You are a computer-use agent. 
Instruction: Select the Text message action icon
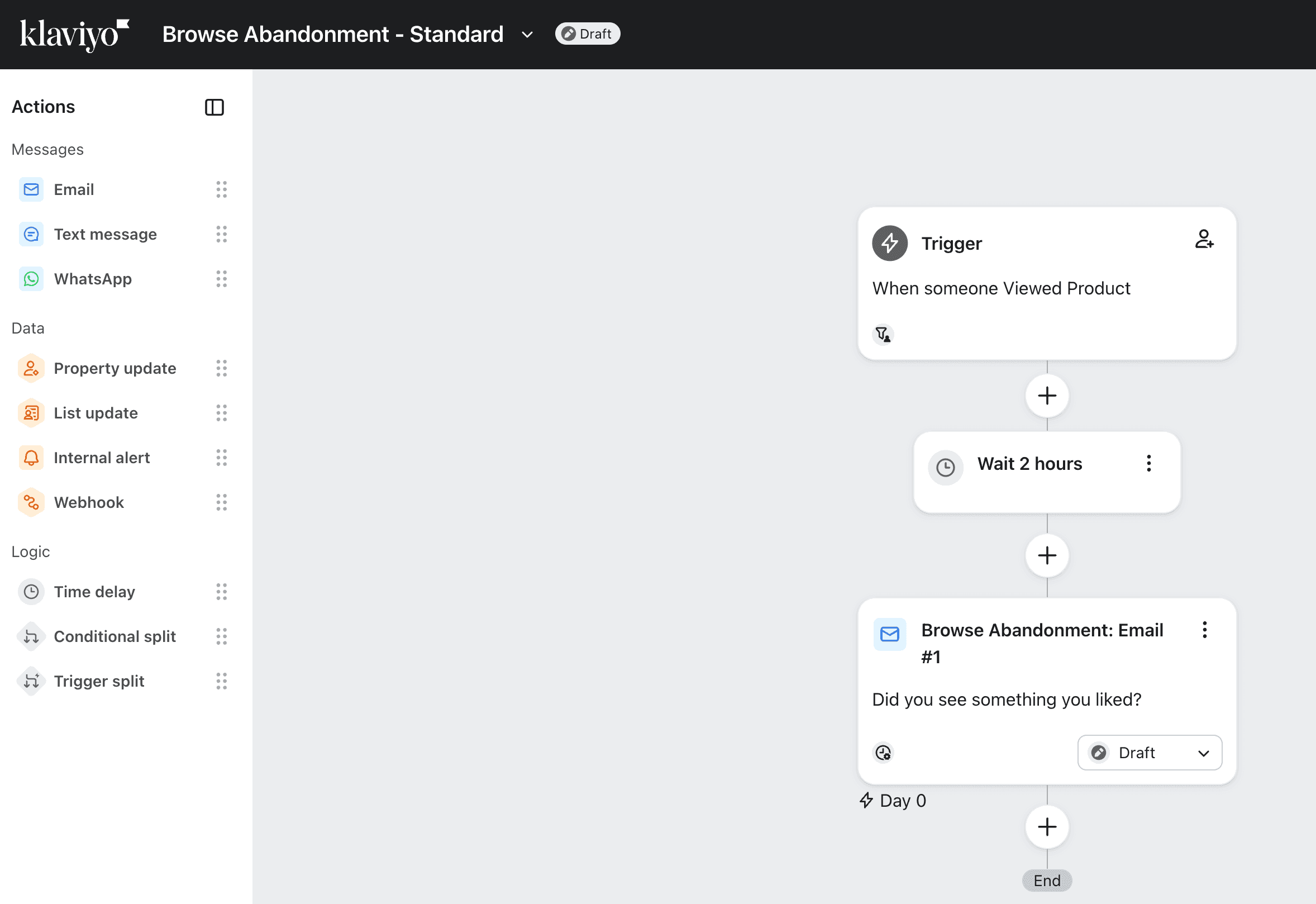(x=31, y=234)
